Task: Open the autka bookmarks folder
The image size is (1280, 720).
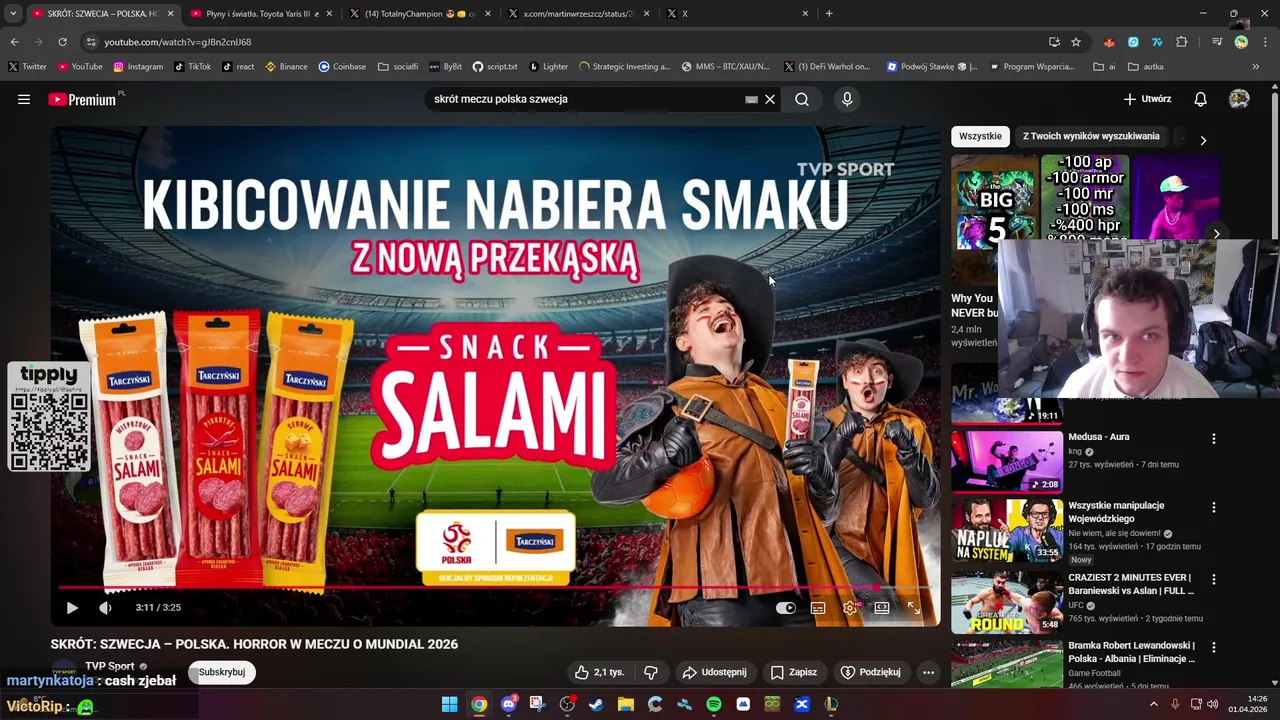Action: pos(1145,67)
